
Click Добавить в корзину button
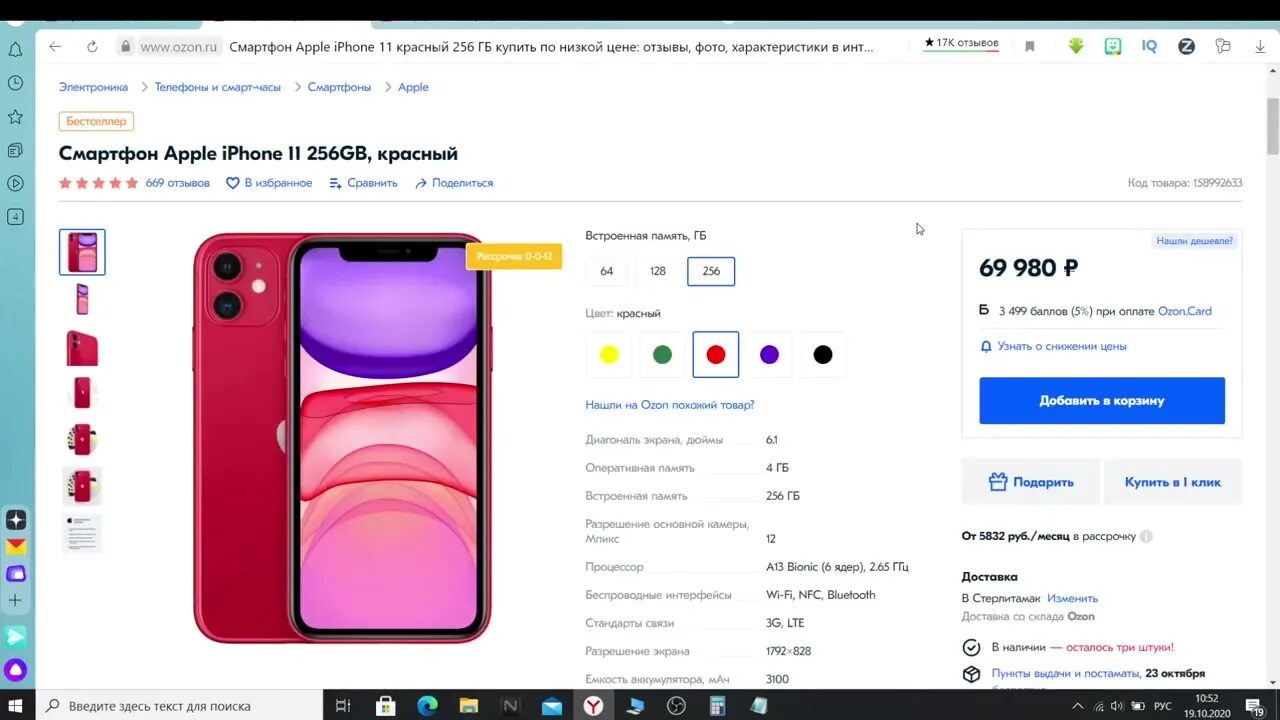pyautogui.click(x=1102, y=400)
